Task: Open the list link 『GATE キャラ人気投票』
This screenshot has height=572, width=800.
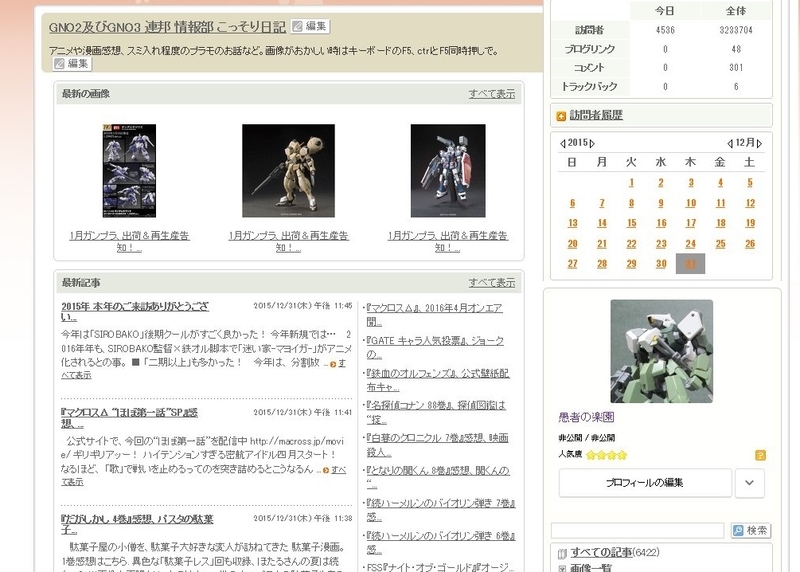Action: (x=435, y=347)
